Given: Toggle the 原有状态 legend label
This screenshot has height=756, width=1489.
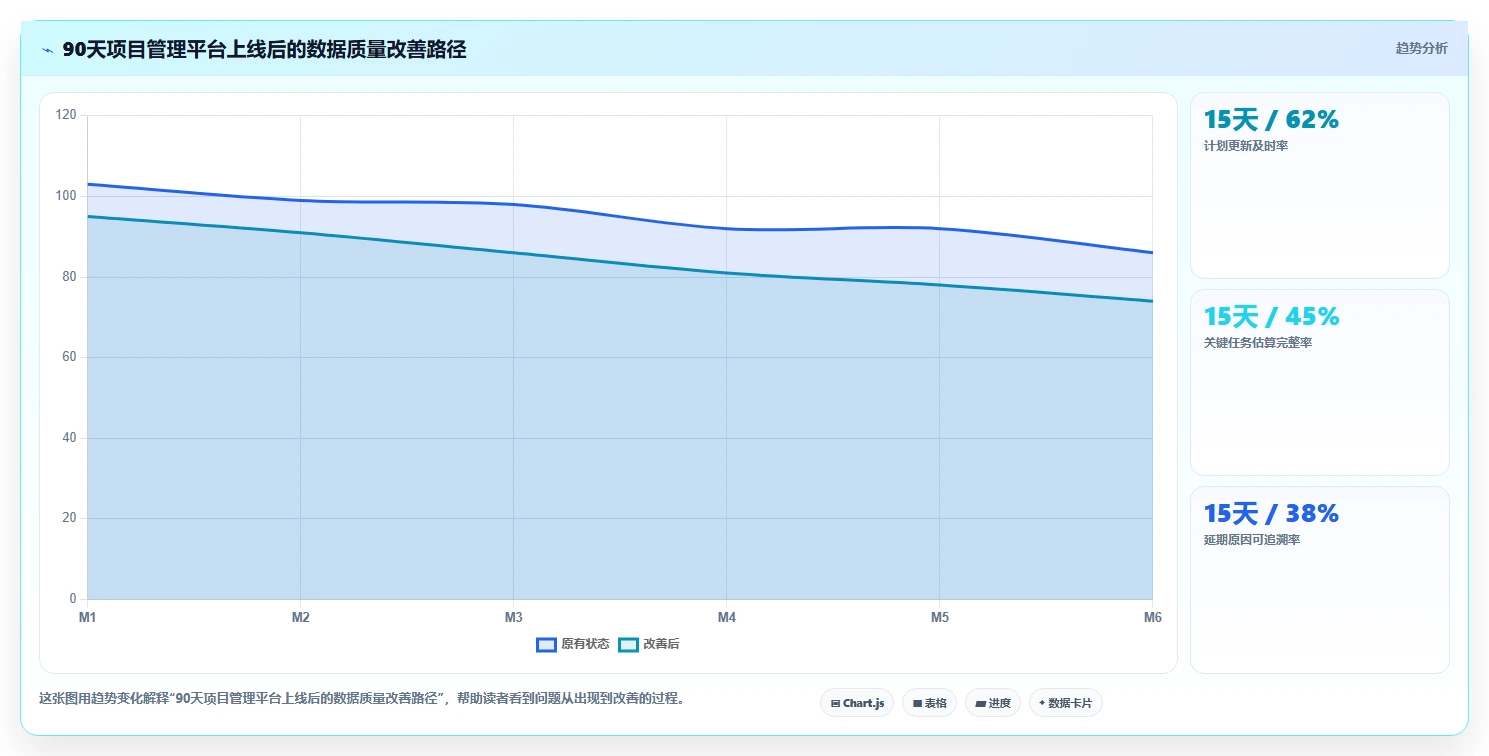Looking at the screenshot, I should point(585,645).
